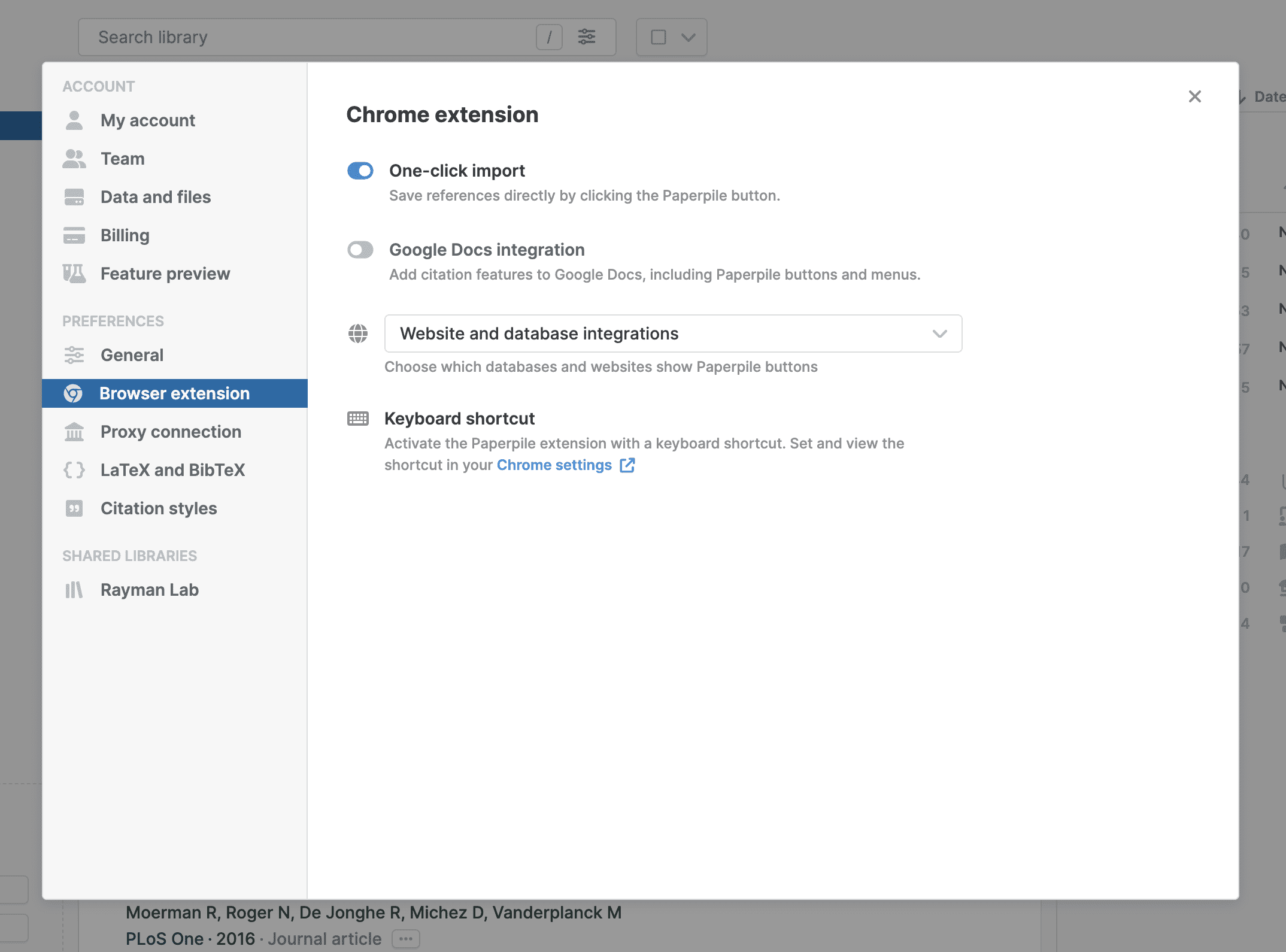Click the Team people icon
1286x952 pixels.
74,159
